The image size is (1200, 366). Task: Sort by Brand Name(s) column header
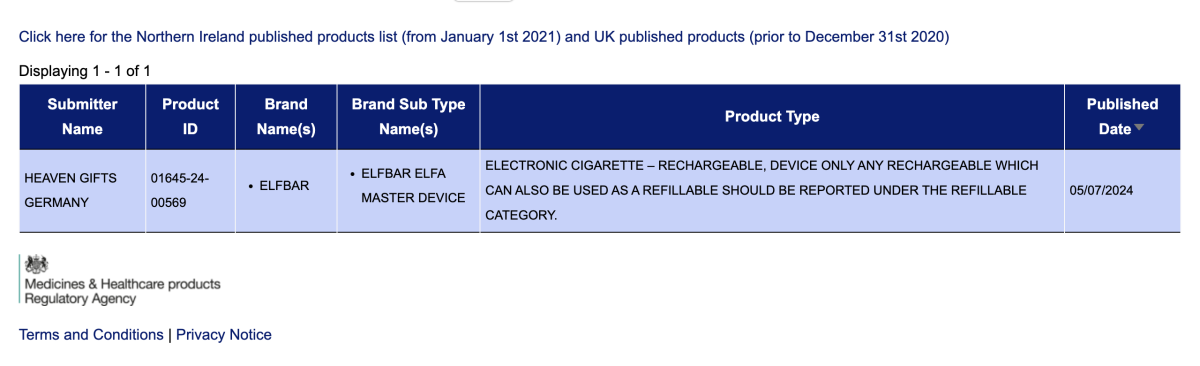click(286, 117)
